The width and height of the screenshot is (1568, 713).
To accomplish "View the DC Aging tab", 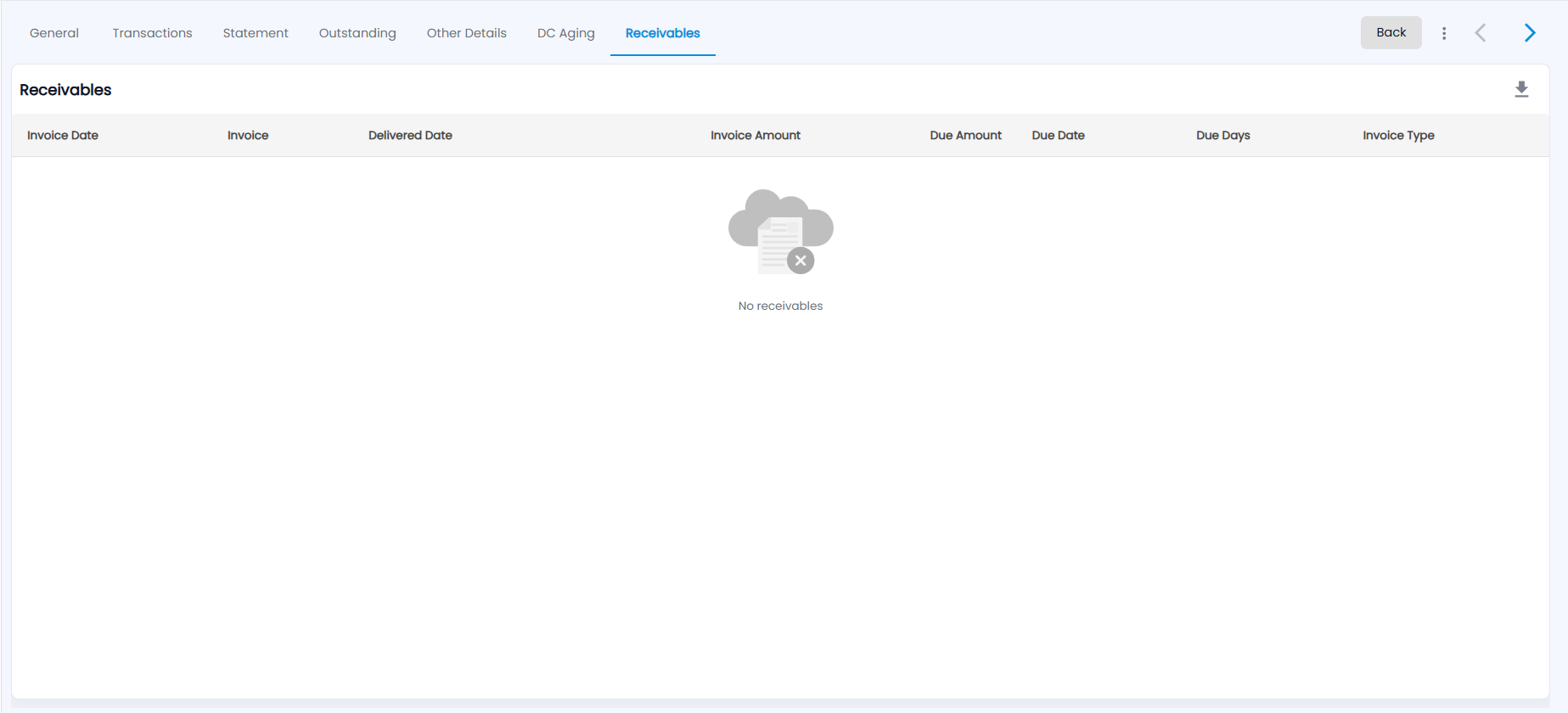I will 566,33.
